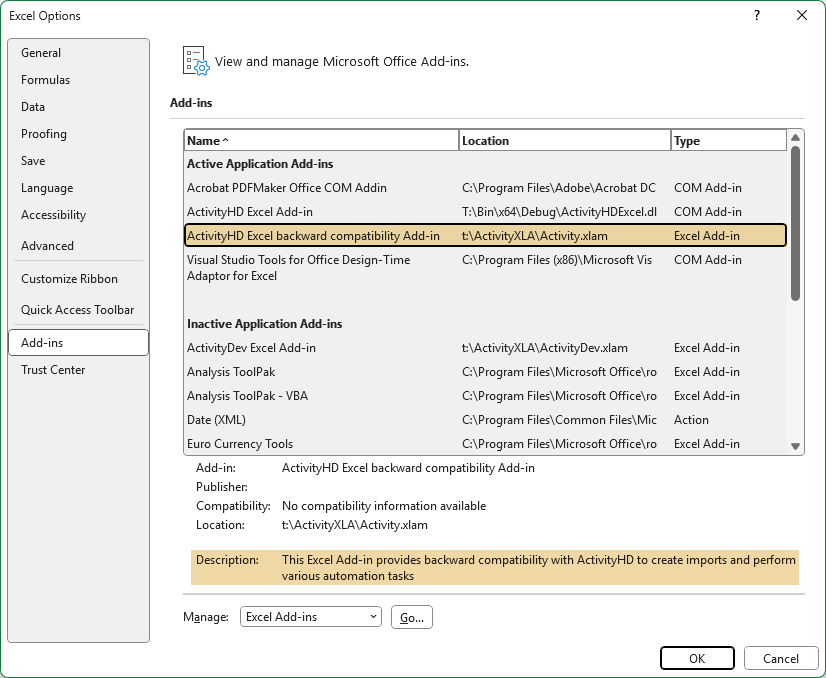The image size is (826, 678).
Task: Click the Cancel button
Action: point(781,659)
